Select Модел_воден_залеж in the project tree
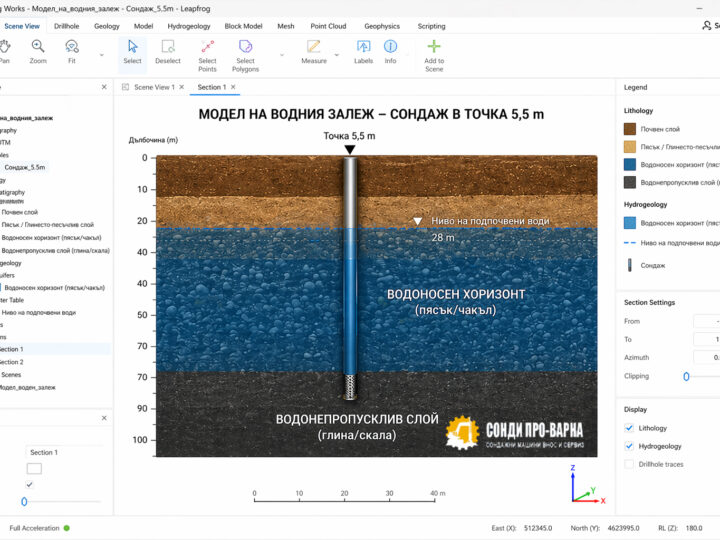Viewport: 720px width, 540px height. pyautogui.click(x=28, y=388)
